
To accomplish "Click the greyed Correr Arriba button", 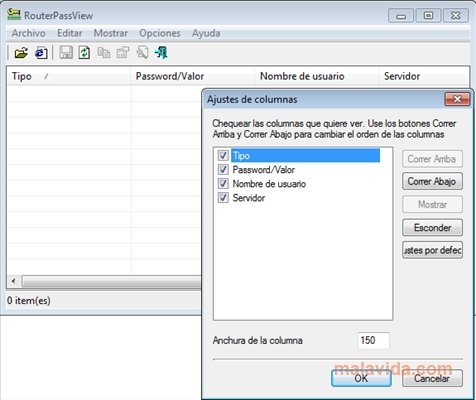I will pos(432,159).
